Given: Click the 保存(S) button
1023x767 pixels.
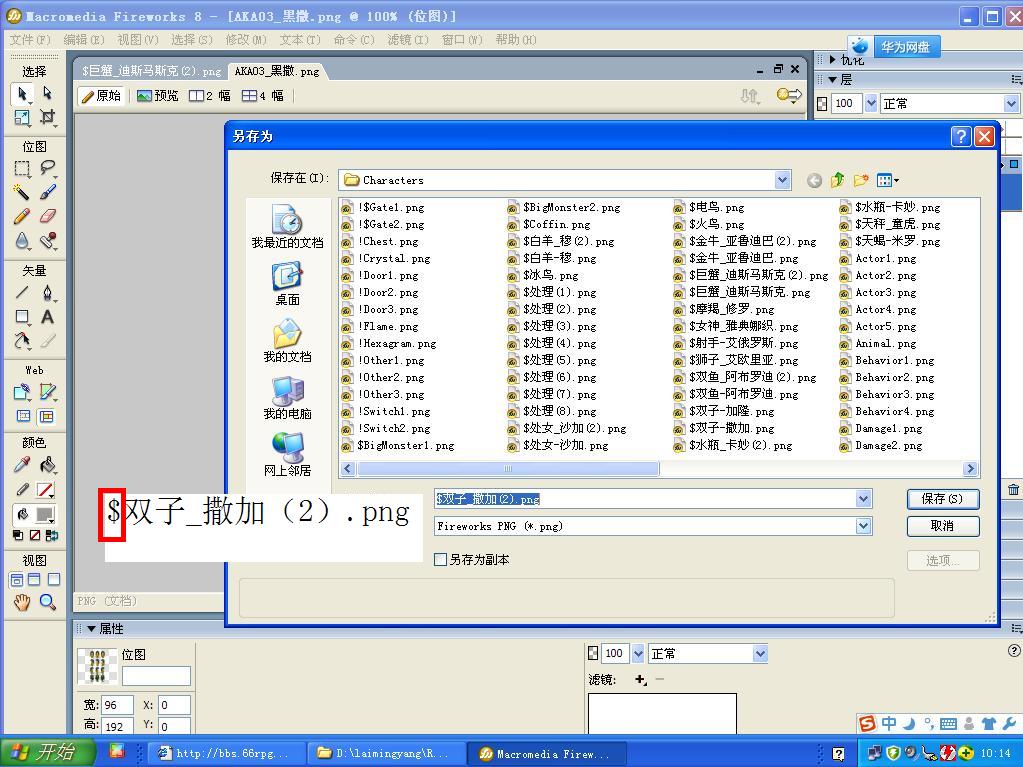Looking at the screenshot, I should pos(942,499).
